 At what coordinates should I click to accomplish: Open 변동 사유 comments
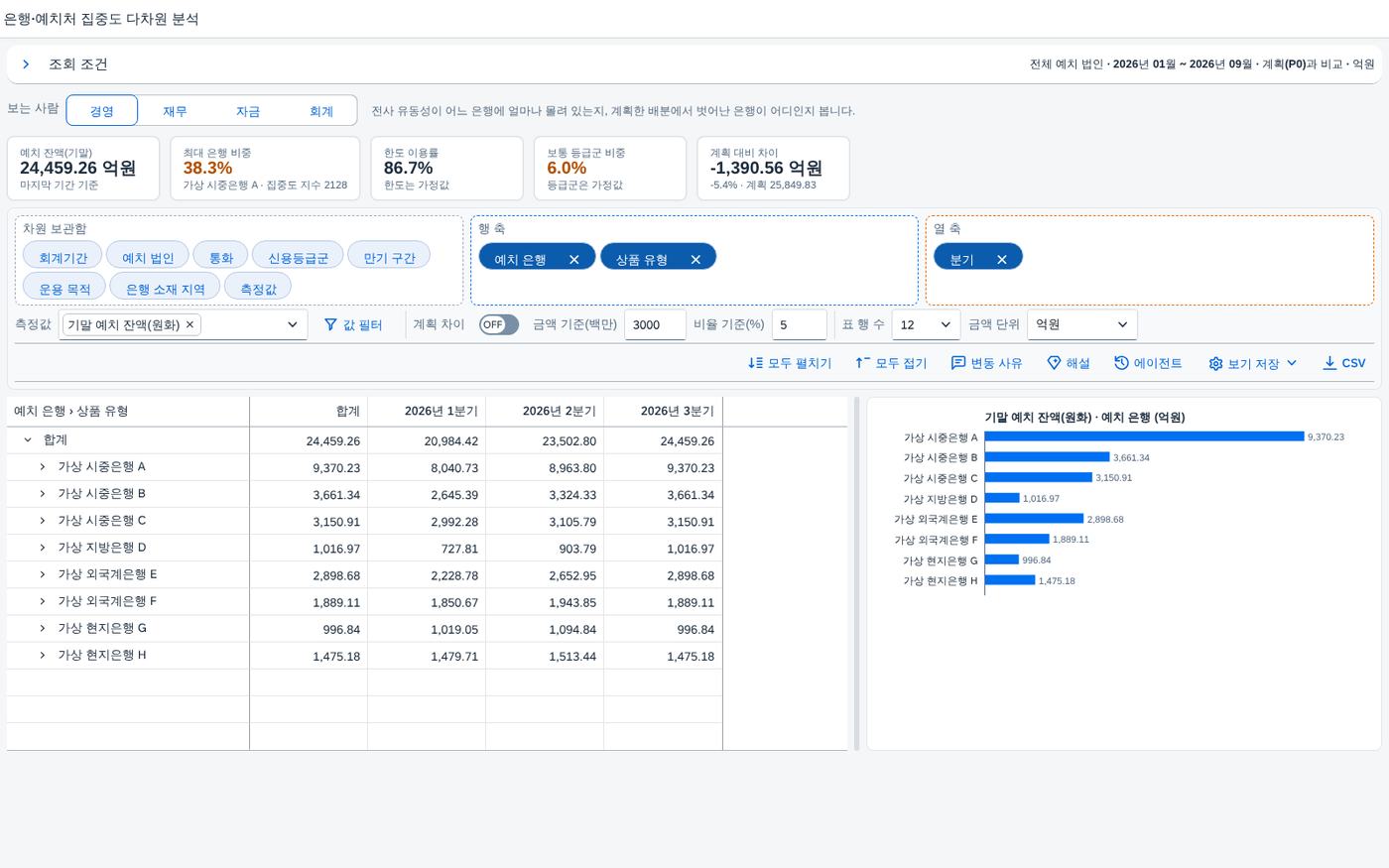pos(986,363)
